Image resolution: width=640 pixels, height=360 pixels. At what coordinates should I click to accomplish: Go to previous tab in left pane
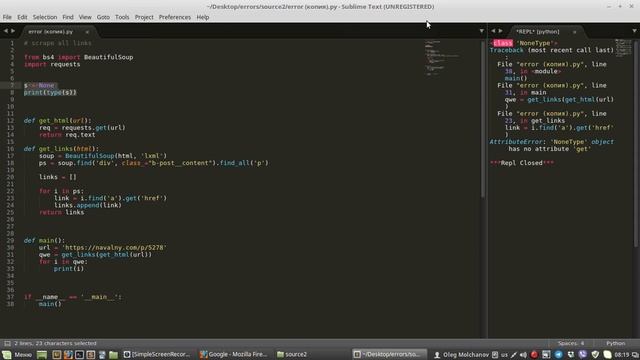click(6, 31)
